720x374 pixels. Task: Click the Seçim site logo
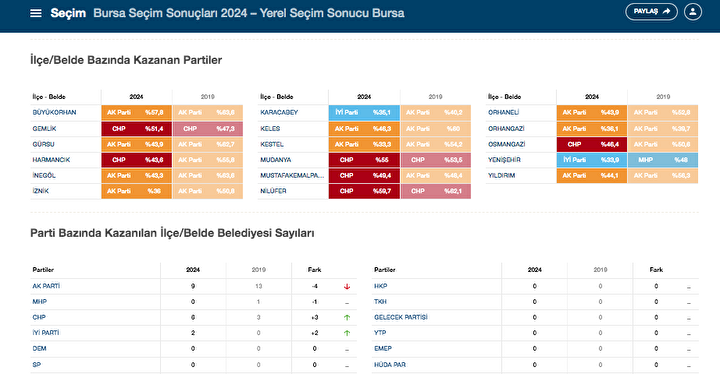(x=68, y=13)
